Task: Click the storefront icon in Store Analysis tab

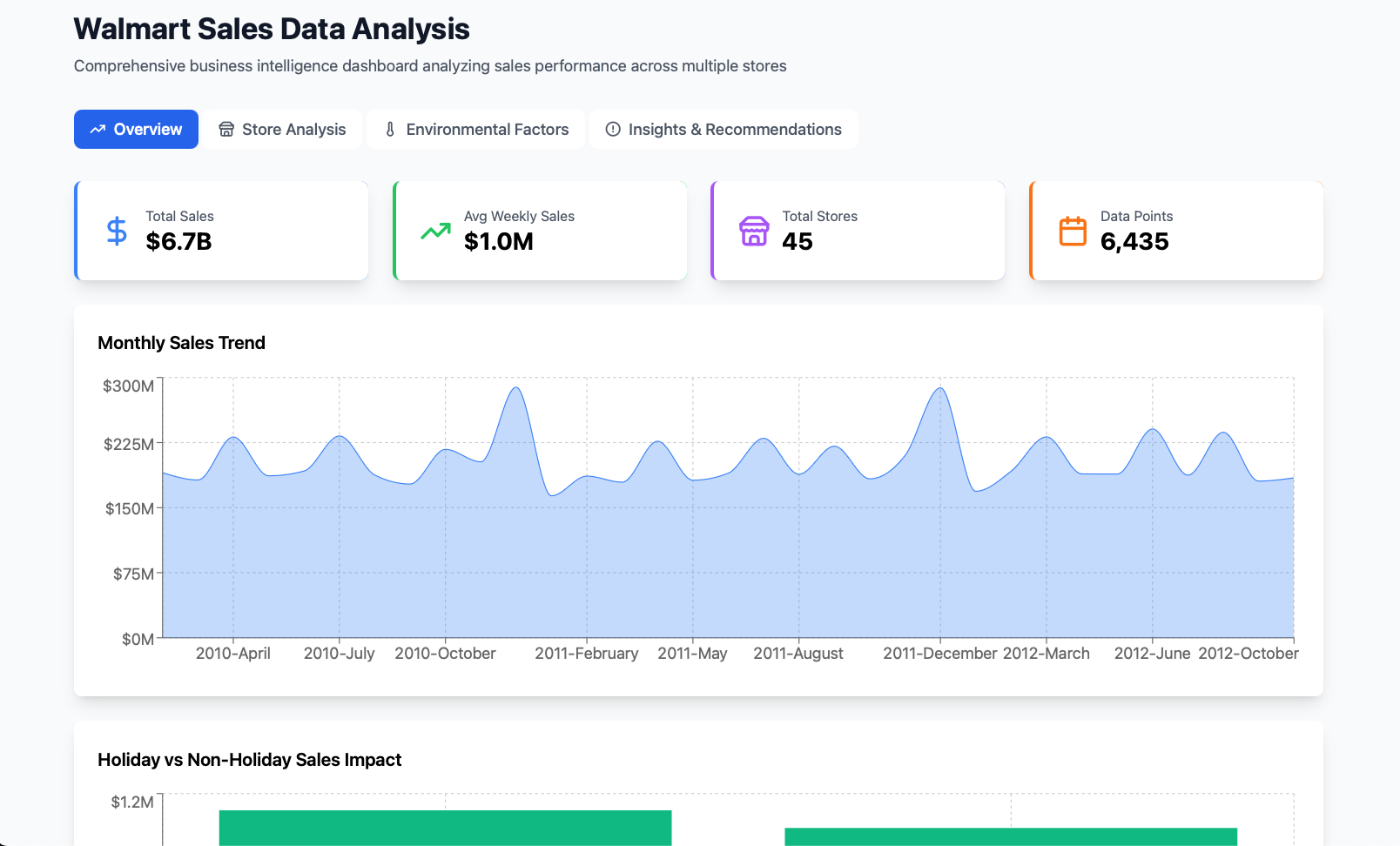Action: pyautogui.click(x=226, y=129)
